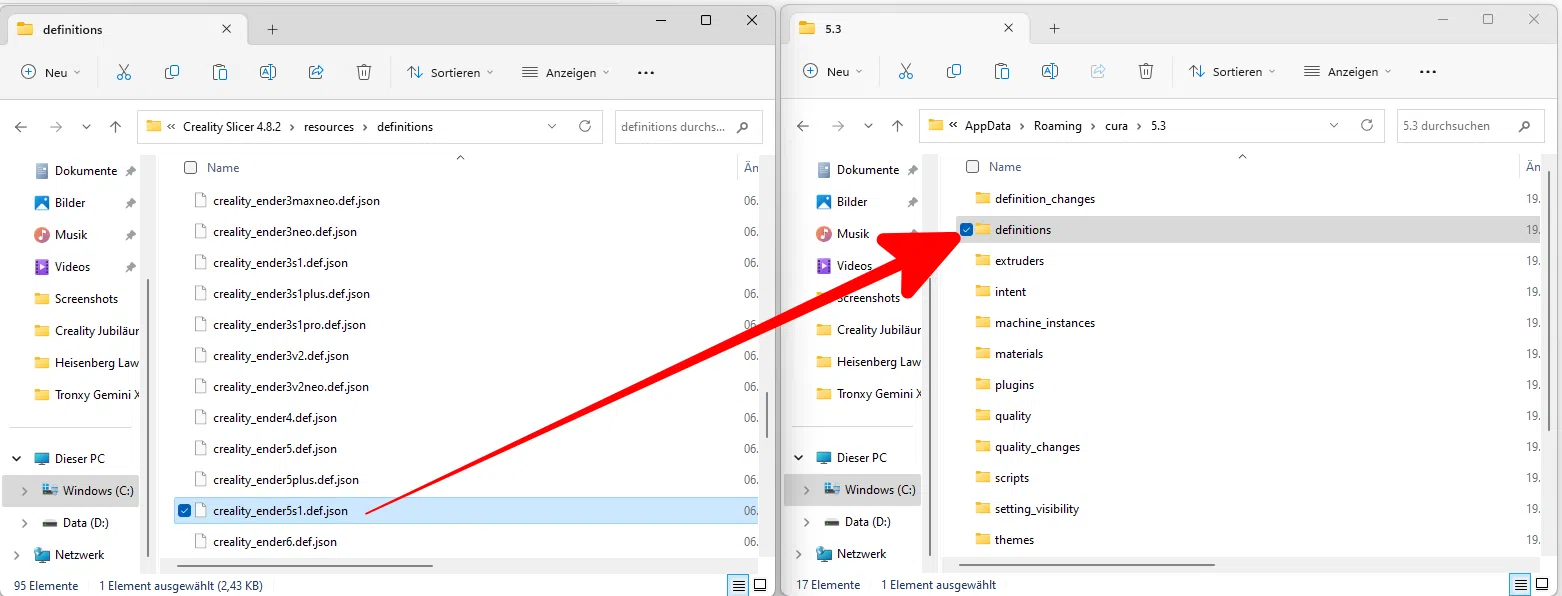
Task: Expand Netzwerk in 5.3 window sidebar
Action: 798,554
